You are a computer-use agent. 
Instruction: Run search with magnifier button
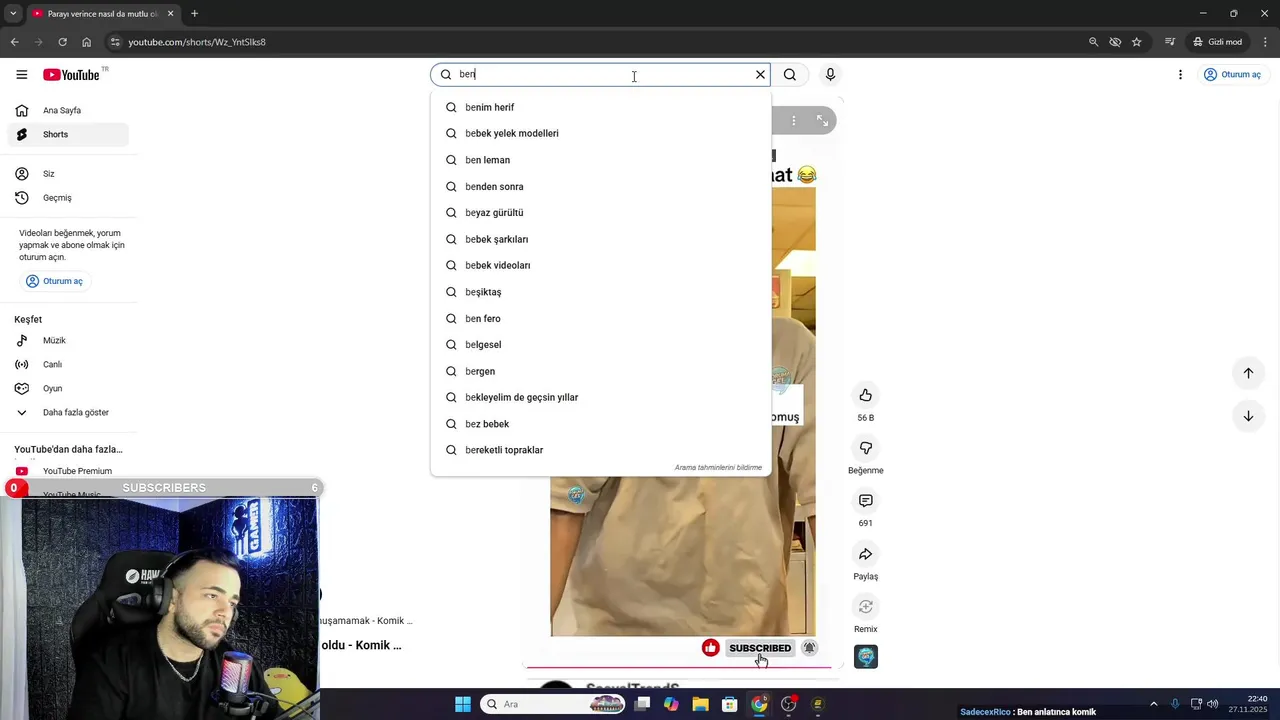click(790, 75)
